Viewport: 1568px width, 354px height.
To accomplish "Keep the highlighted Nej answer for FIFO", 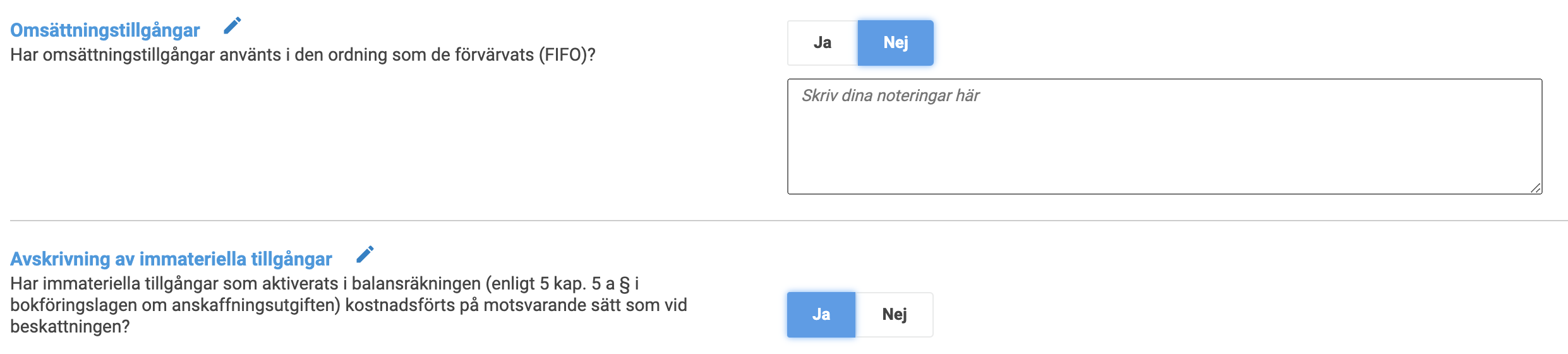I will [x=895, y=43].
